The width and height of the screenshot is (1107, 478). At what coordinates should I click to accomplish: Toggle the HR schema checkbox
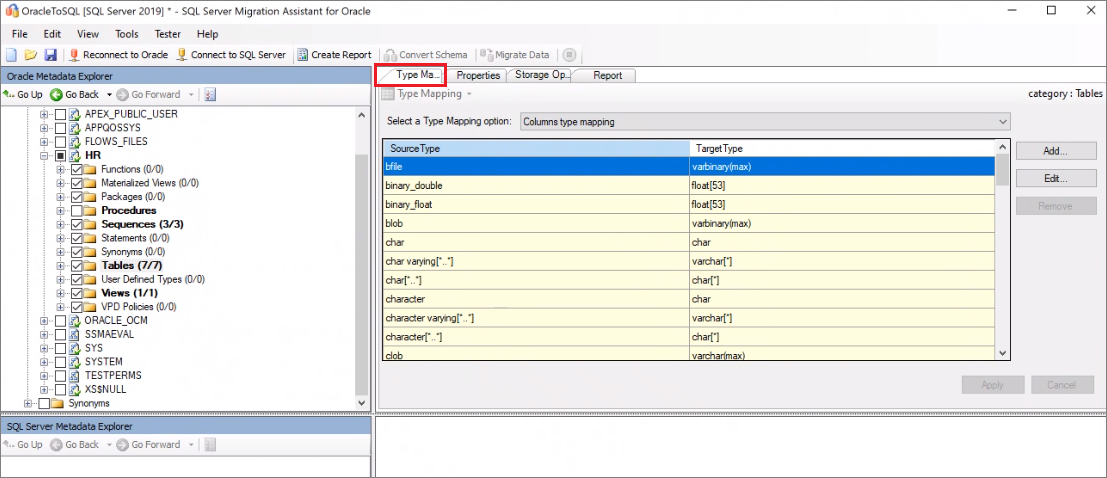[x=61, y=155]
